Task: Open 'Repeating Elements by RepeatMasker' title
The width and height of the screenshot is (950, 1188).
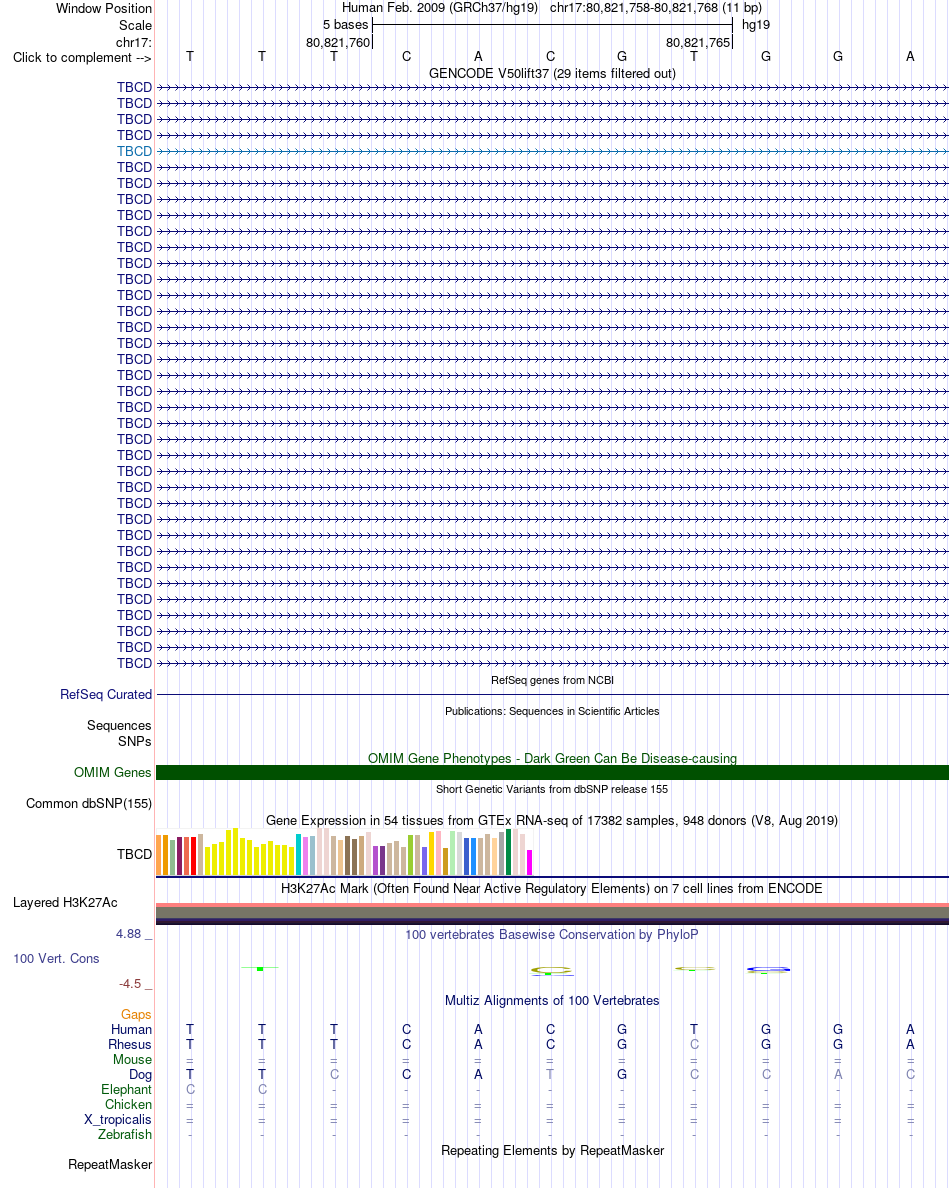Action: pyautogui.click(x=552, y=1151)
